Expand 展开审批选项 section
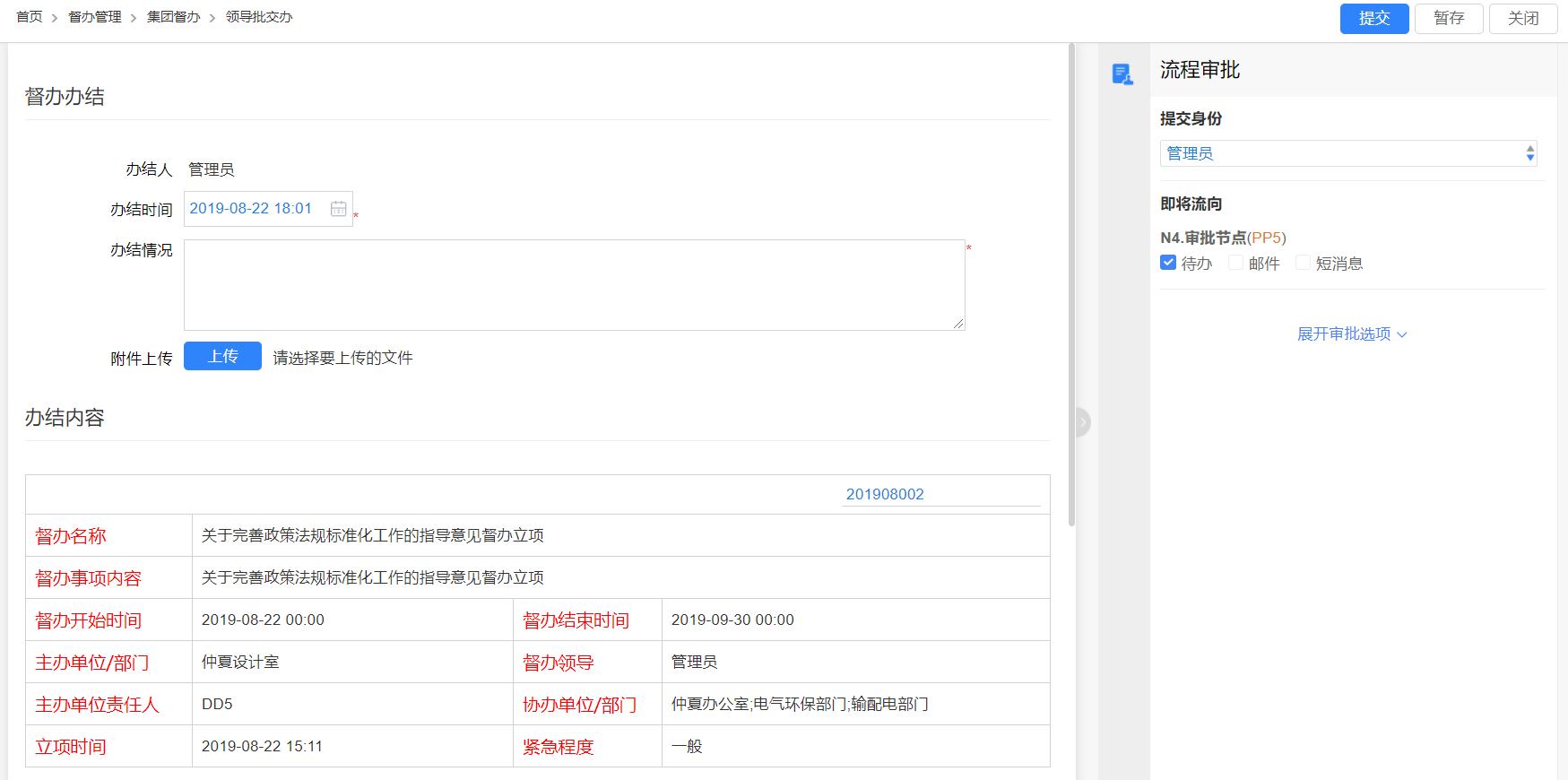This screenshot has height=780, width=1568. pyautogui.click(x=1351, y=334)
